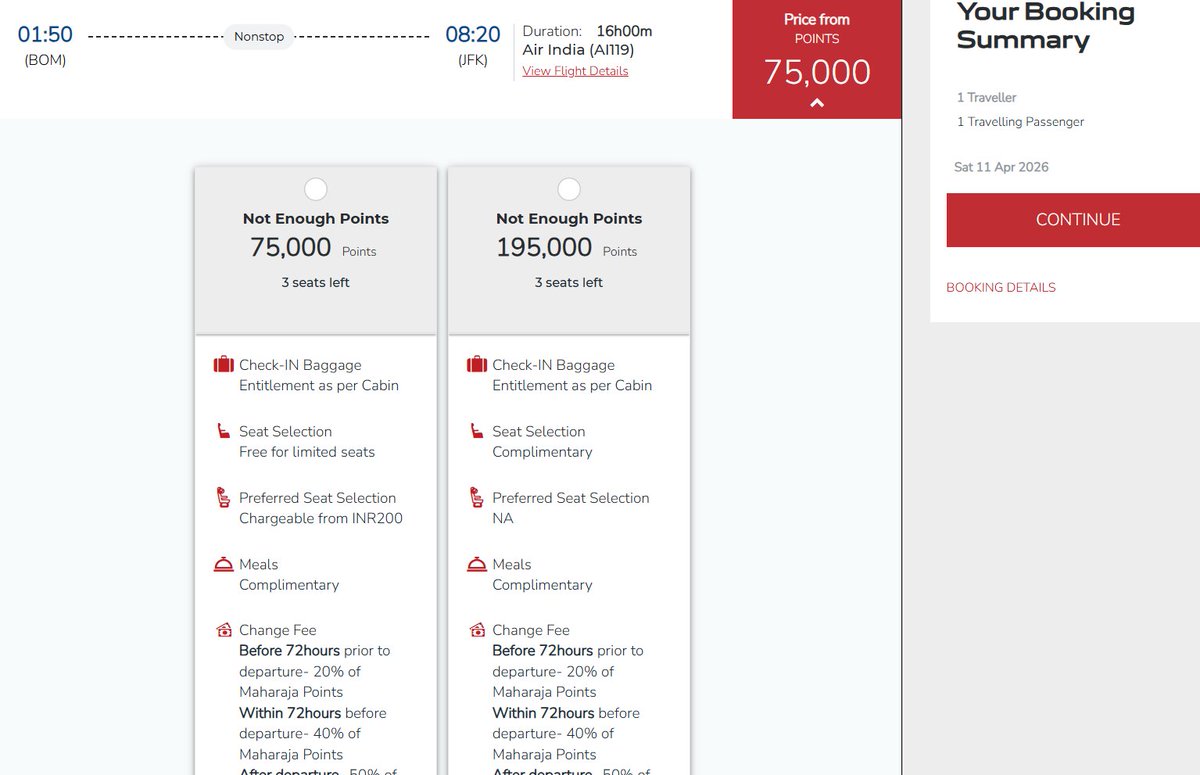
Task: Click Seat Selection 'Complimentary' in 195,000 card
Action: (542, 452)
